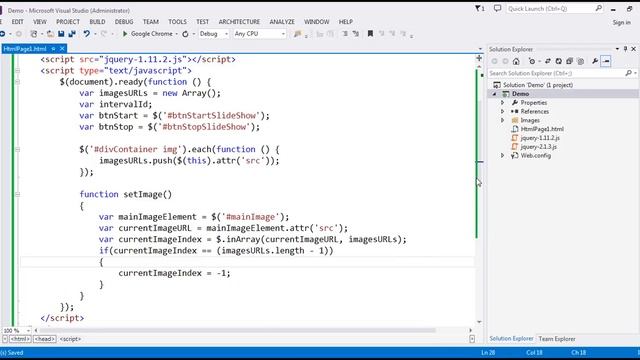Click the Pending Changes Filter clock icon

[x=531, y=61]
